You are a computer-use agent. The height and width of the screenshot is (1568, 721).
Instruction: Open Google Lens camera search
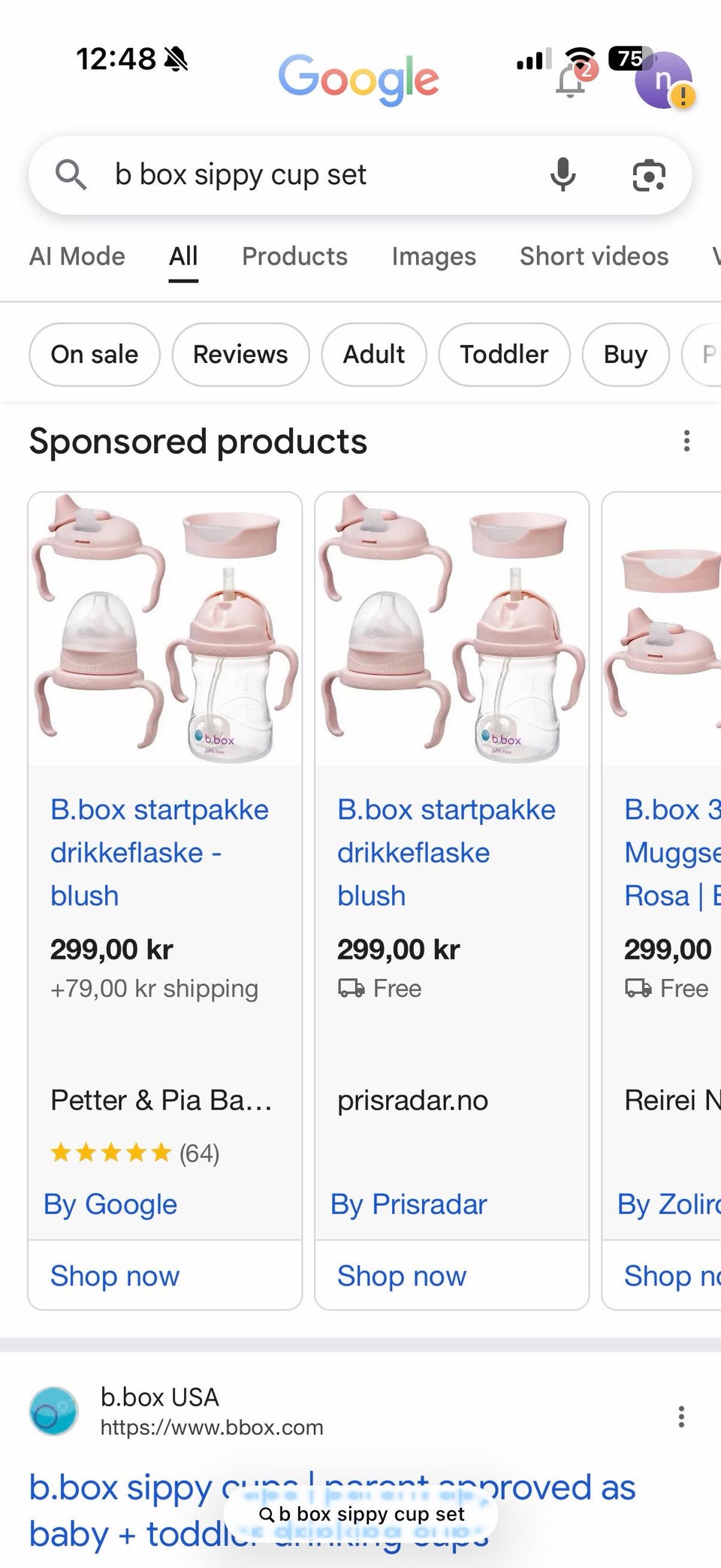pyautogui.click(x=649, y=175)
